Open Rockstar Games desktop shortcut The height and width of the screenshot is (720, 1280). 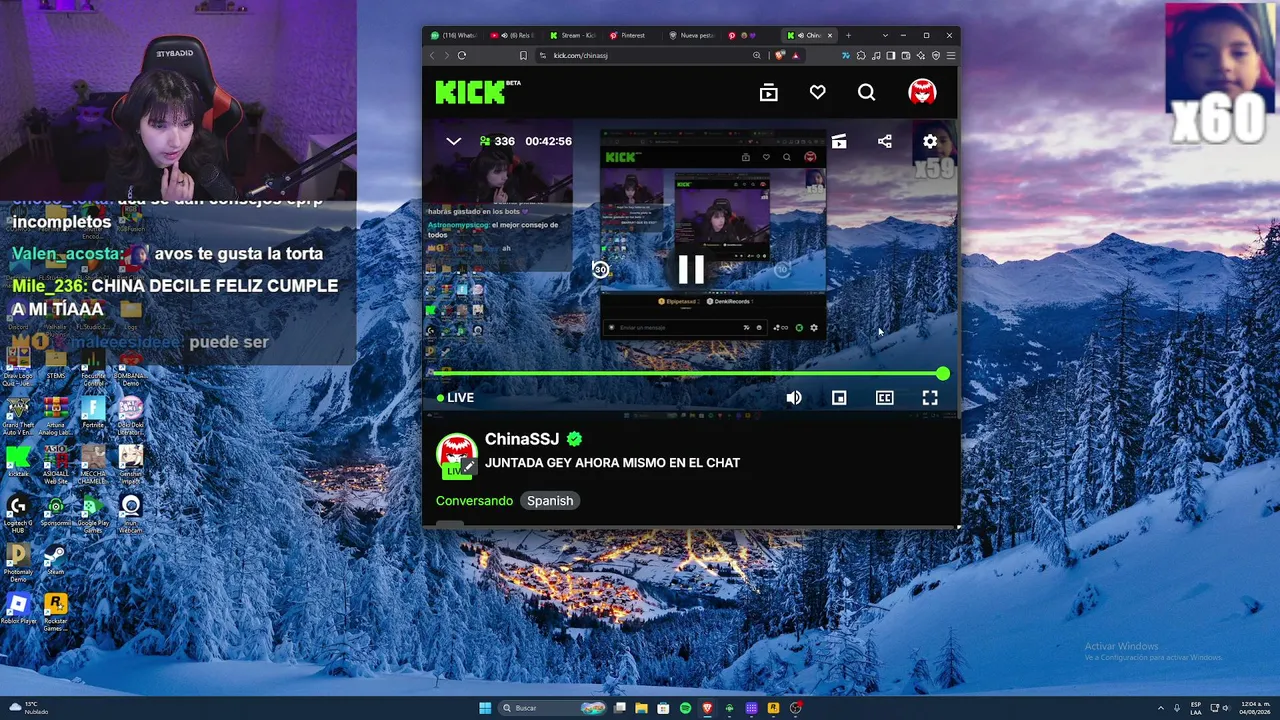pyautogui.click(x=56, y=612)
